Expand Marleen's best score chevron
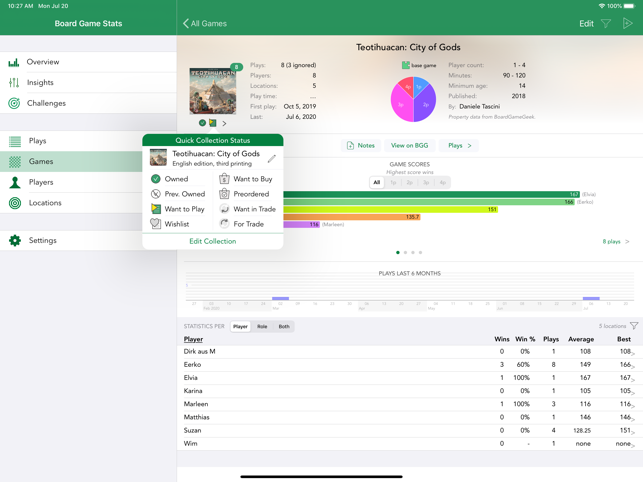The image size is (643, 482). tap(633, 405)
